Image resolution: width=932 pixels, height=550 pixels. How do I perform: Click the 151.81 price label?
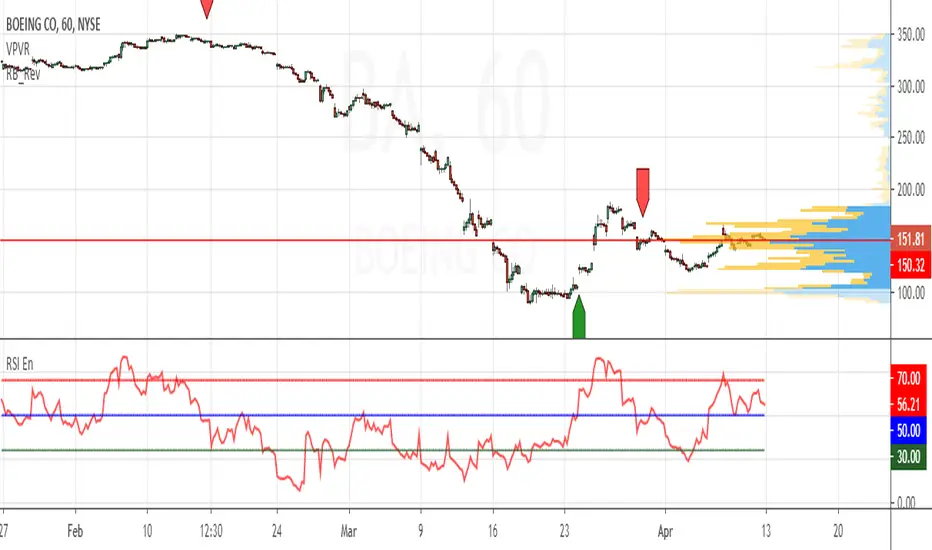coord(910,239)
